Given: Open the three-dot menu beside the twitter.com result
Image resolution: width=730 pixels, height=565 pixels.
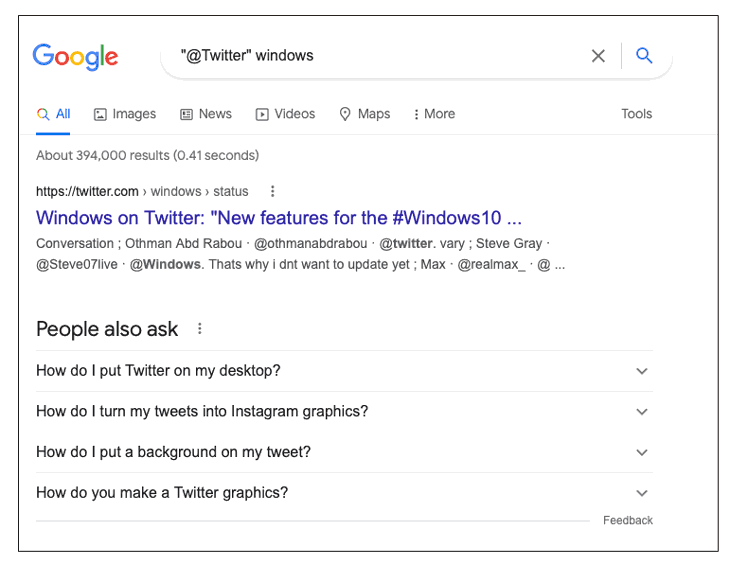Looking at the screenshot, I should tap(272, 191).
